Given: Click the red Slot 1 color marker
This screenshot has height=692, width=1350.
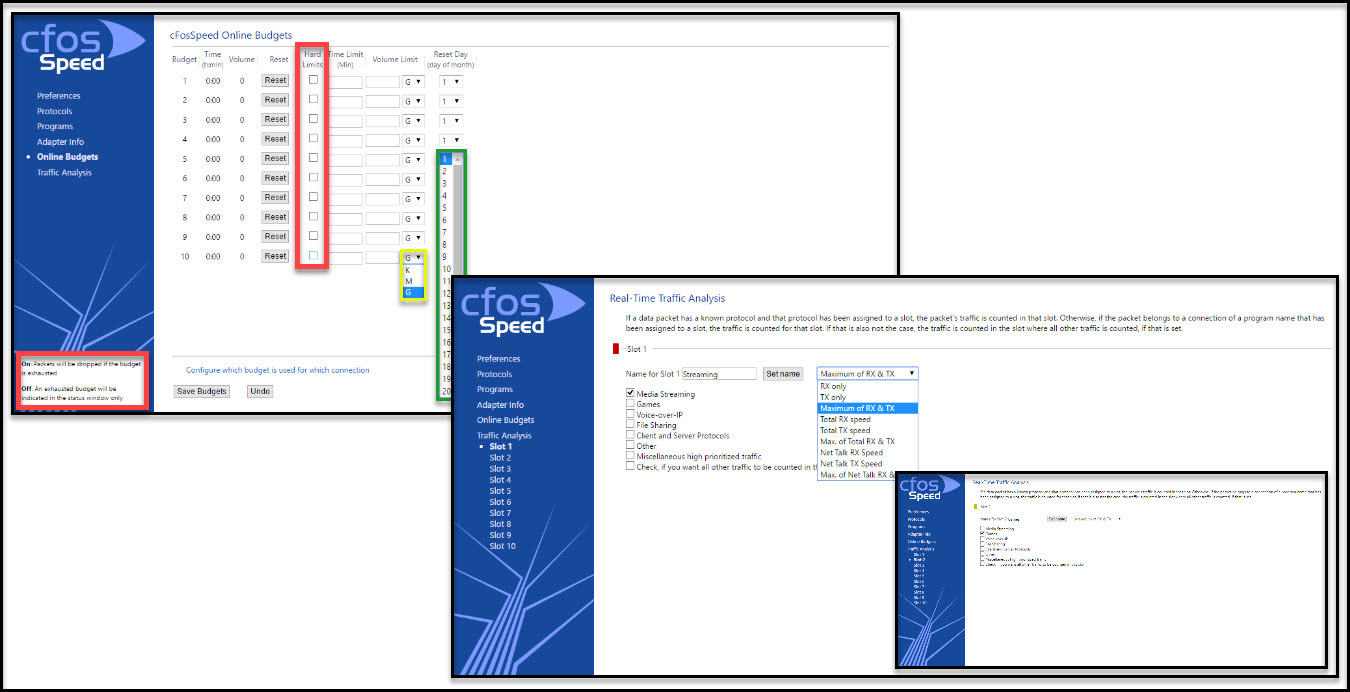Looking at the screenshot, I should tap(616, 349).
